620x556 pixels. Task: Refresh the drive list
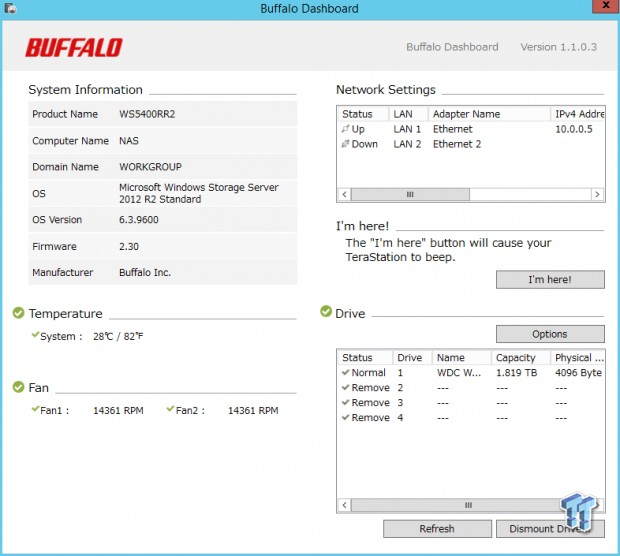(437, 529)
